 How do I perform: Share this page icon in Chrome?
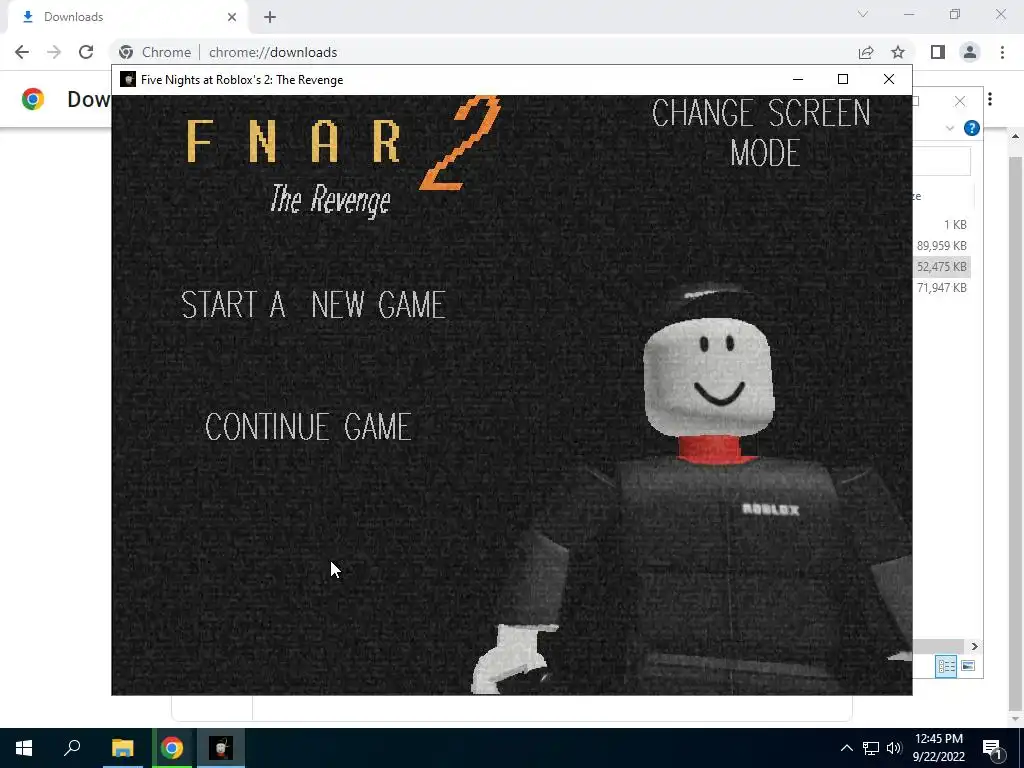866,52
